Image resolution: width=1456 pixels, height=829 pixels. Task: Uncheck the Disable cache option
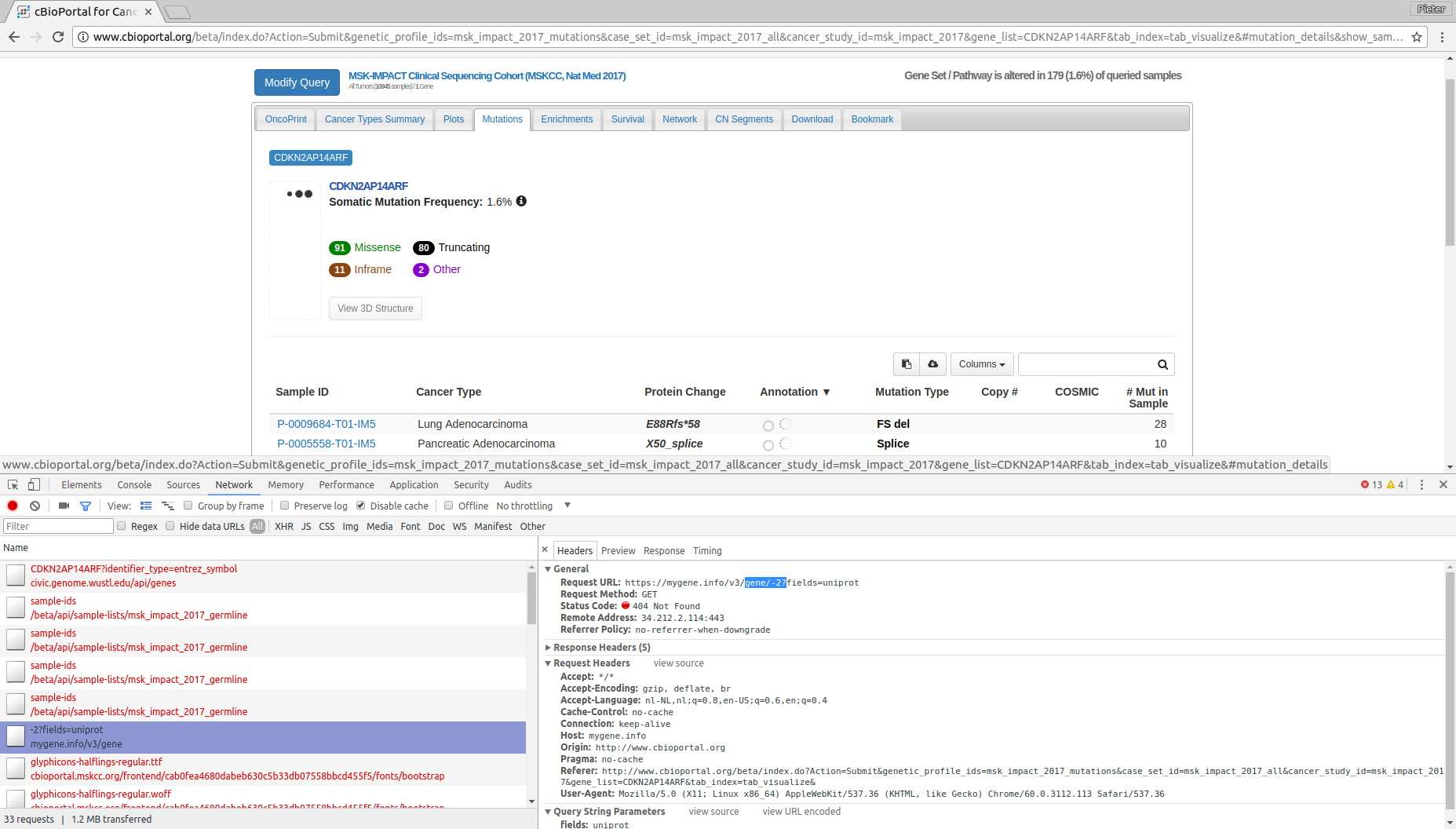tap(360, 506)
